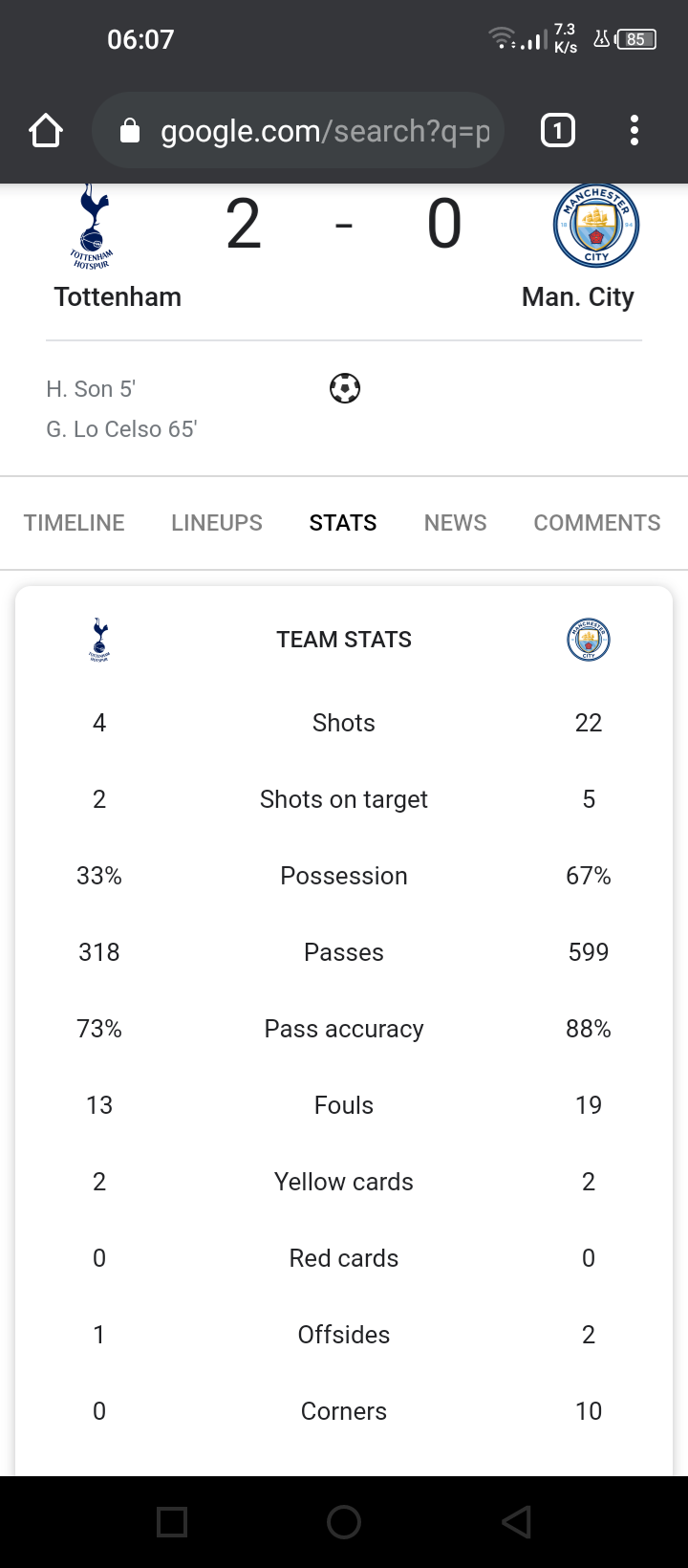Tap the small Man City crest in Team Stats

[589, 640]
